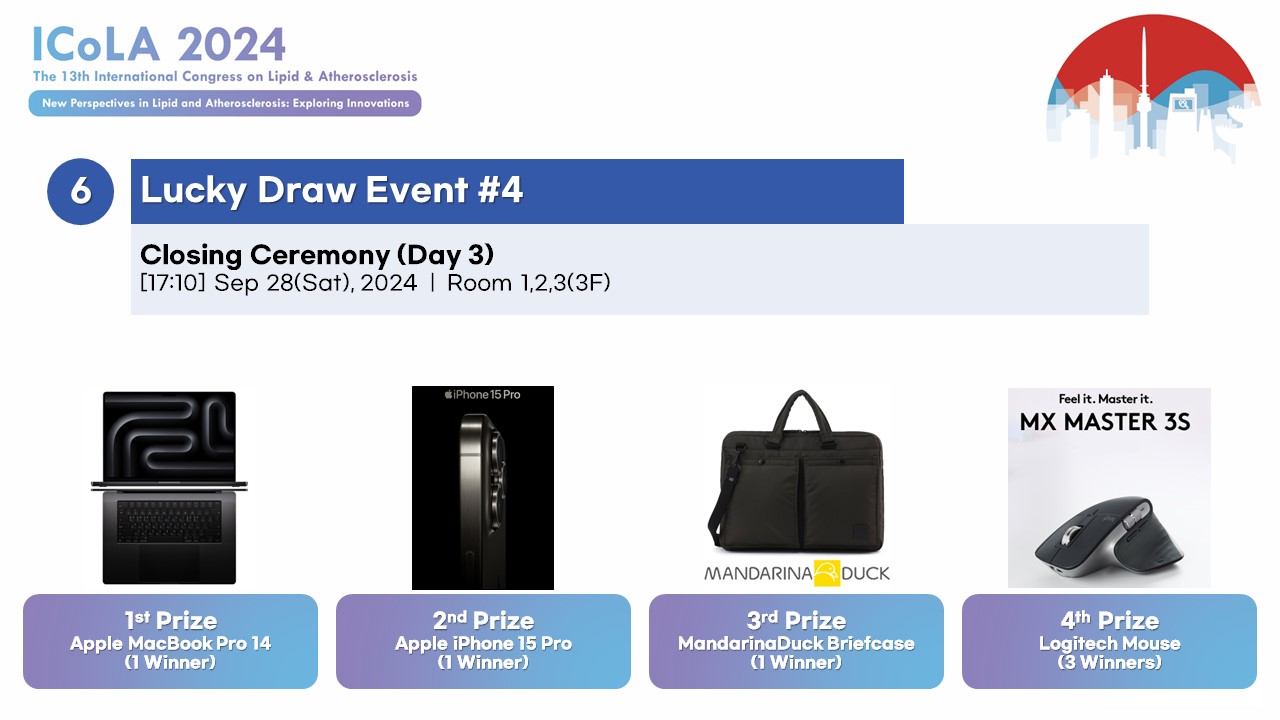1280x720 pixels.
Task: Click the 1st Prize Apple MacBook Pro box
Action: 170,641
